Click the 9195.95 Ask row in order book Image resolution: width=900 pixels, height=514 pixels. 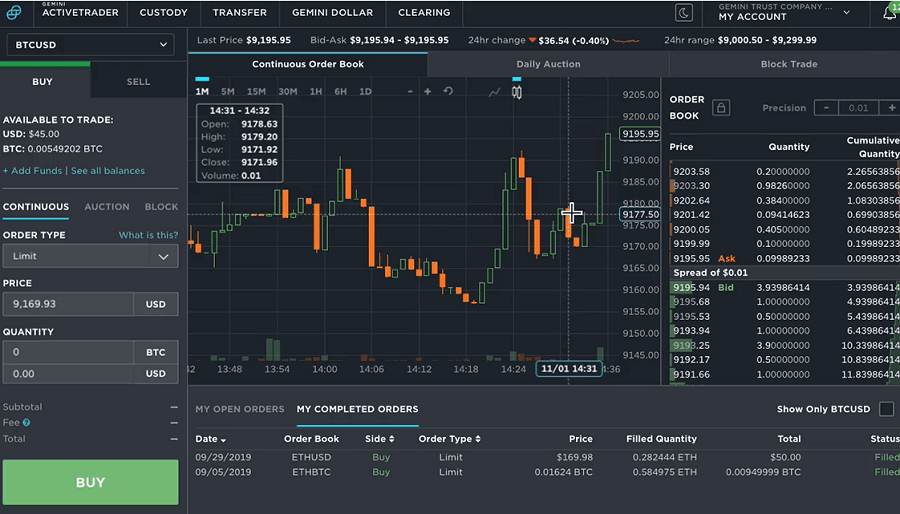click(x=785, y=258)
